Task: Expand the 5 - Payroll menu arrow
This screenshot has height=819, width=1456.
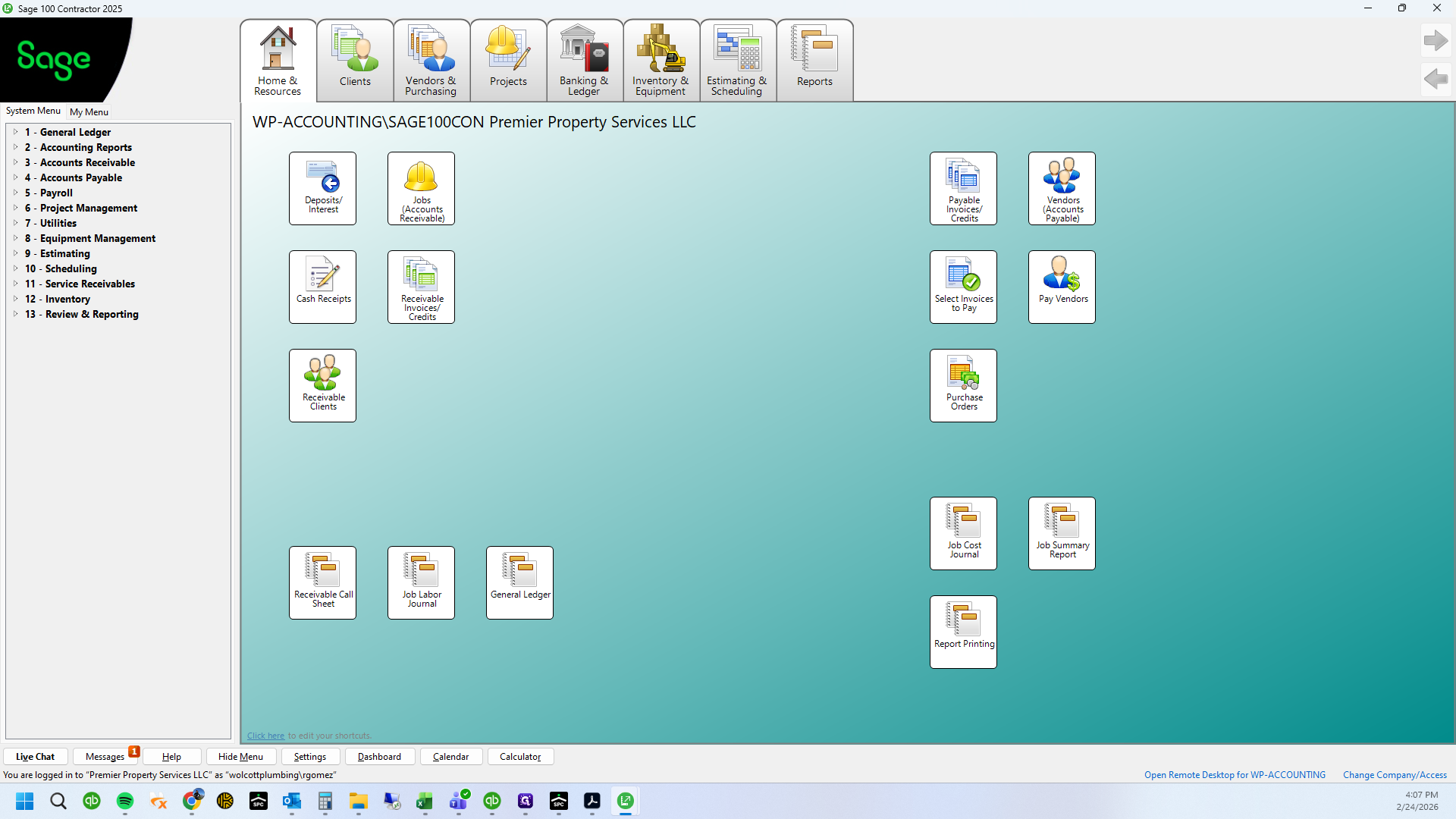Action: click(15, 193)
